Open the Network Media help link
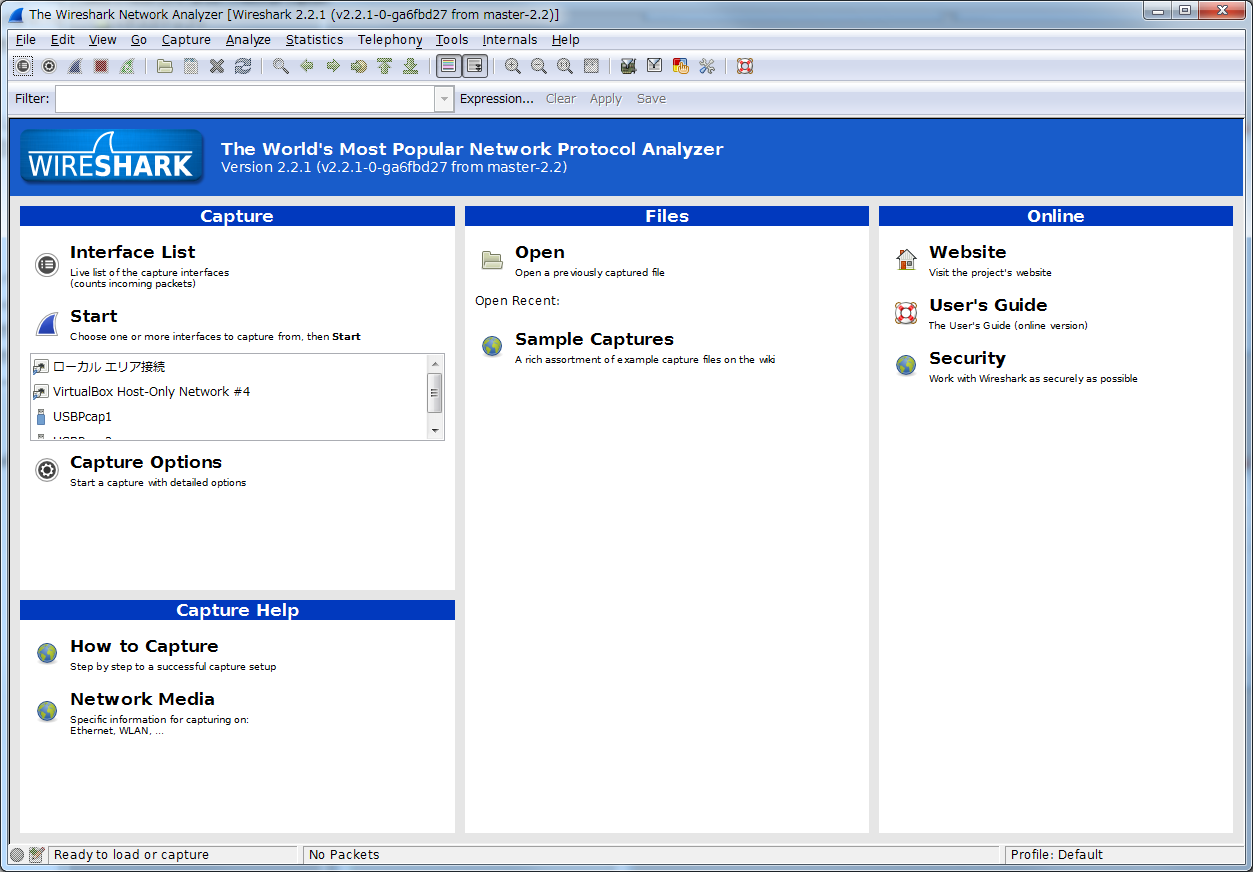 (142, 699)
